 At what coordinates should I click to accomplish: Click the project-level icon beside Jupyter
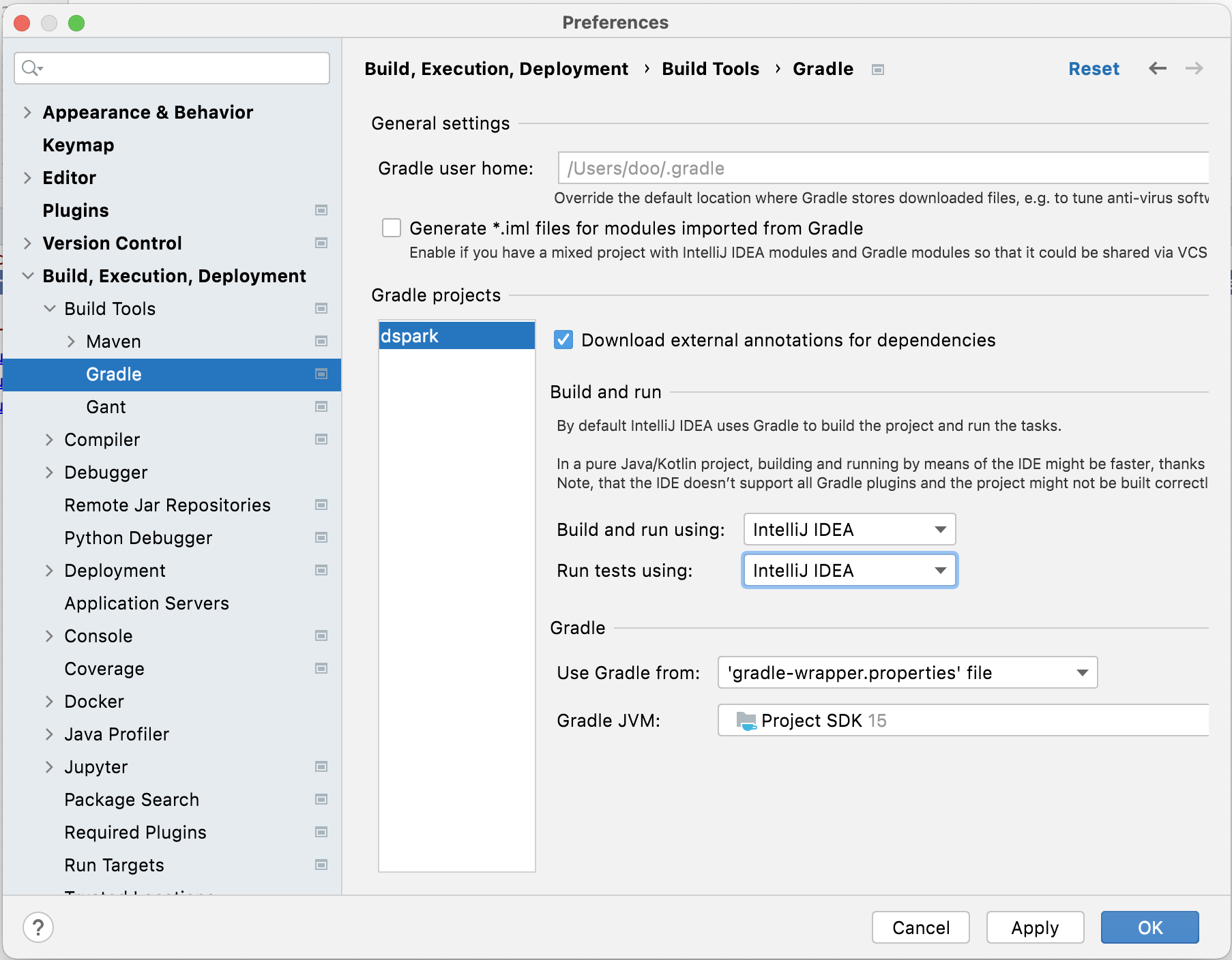pyautogui.click(x=321, y=766)
